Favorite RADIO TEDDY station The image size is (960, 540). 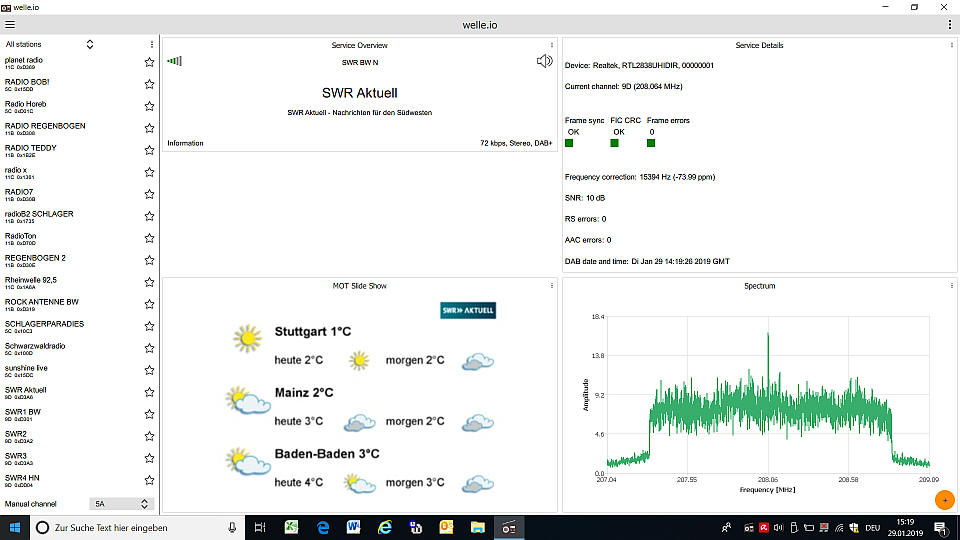[x=149, y=150]
